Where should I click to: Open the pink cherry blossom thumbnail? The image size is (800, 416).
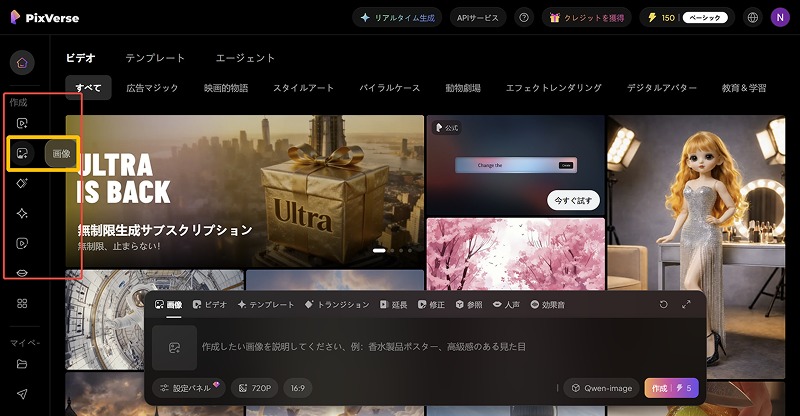click(515, 254)
